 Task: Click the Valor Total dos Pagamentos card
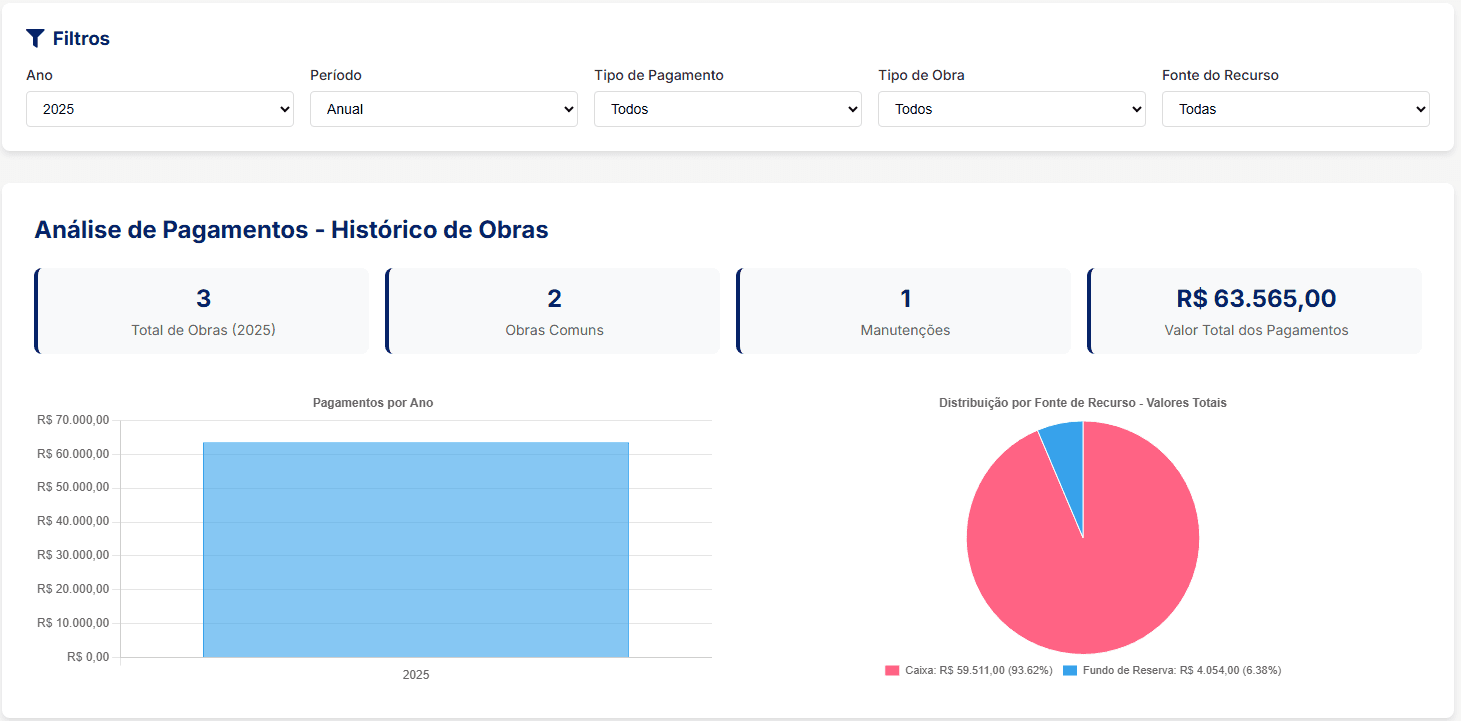click(x=1256, y=311)
